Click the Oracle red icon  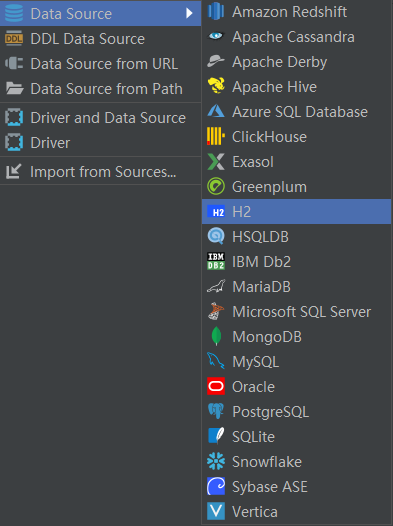[x=216, y=386]
